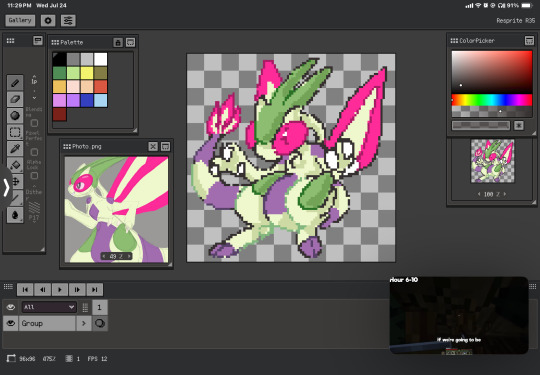Jump to the last frame
Viewport: 540px width, 375px height.
tap(95, 290)
